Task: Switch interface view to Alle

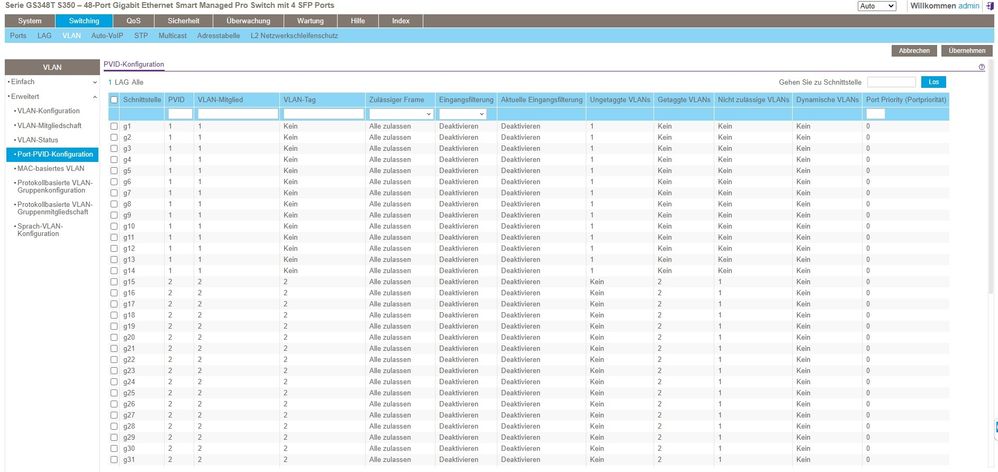Action: coord(137,83)
